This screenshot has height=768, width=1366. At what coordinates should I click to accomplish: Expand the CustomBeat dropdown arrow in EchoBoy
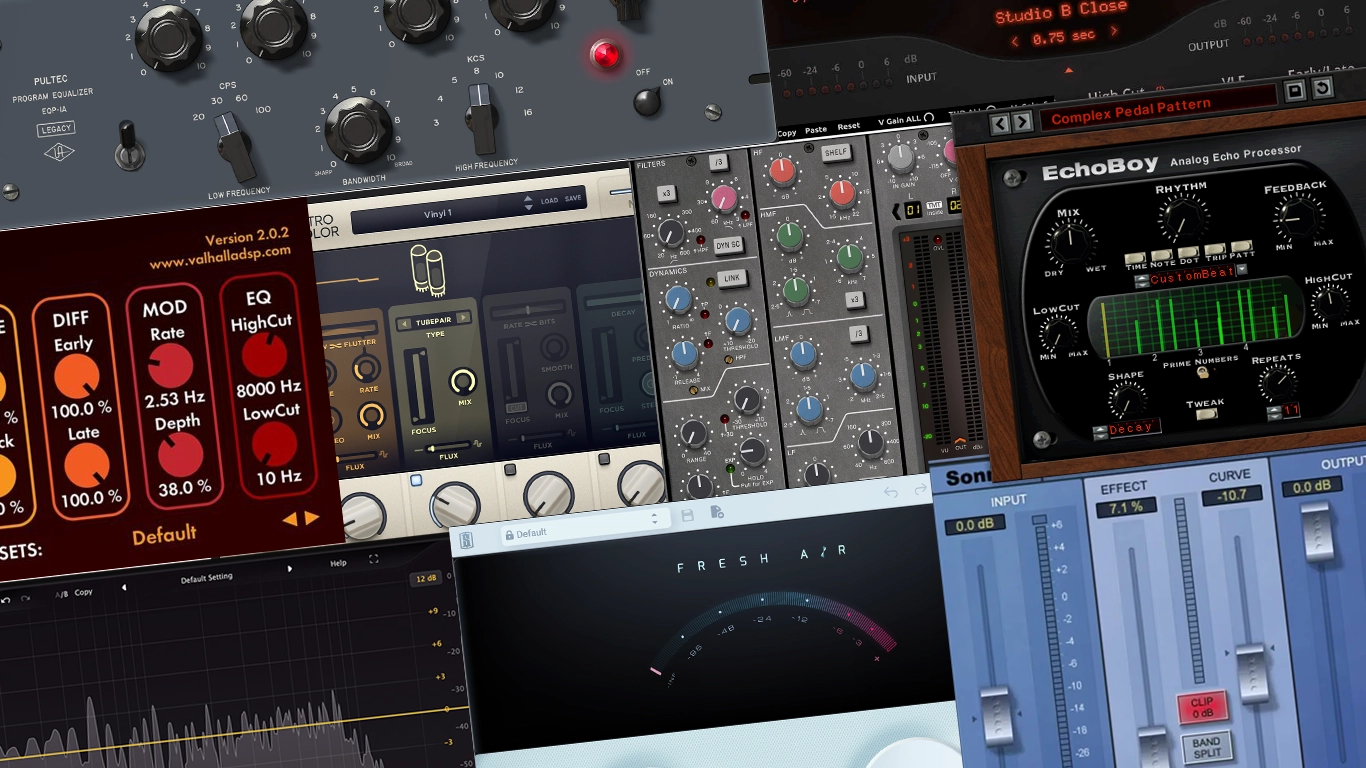1242,270
